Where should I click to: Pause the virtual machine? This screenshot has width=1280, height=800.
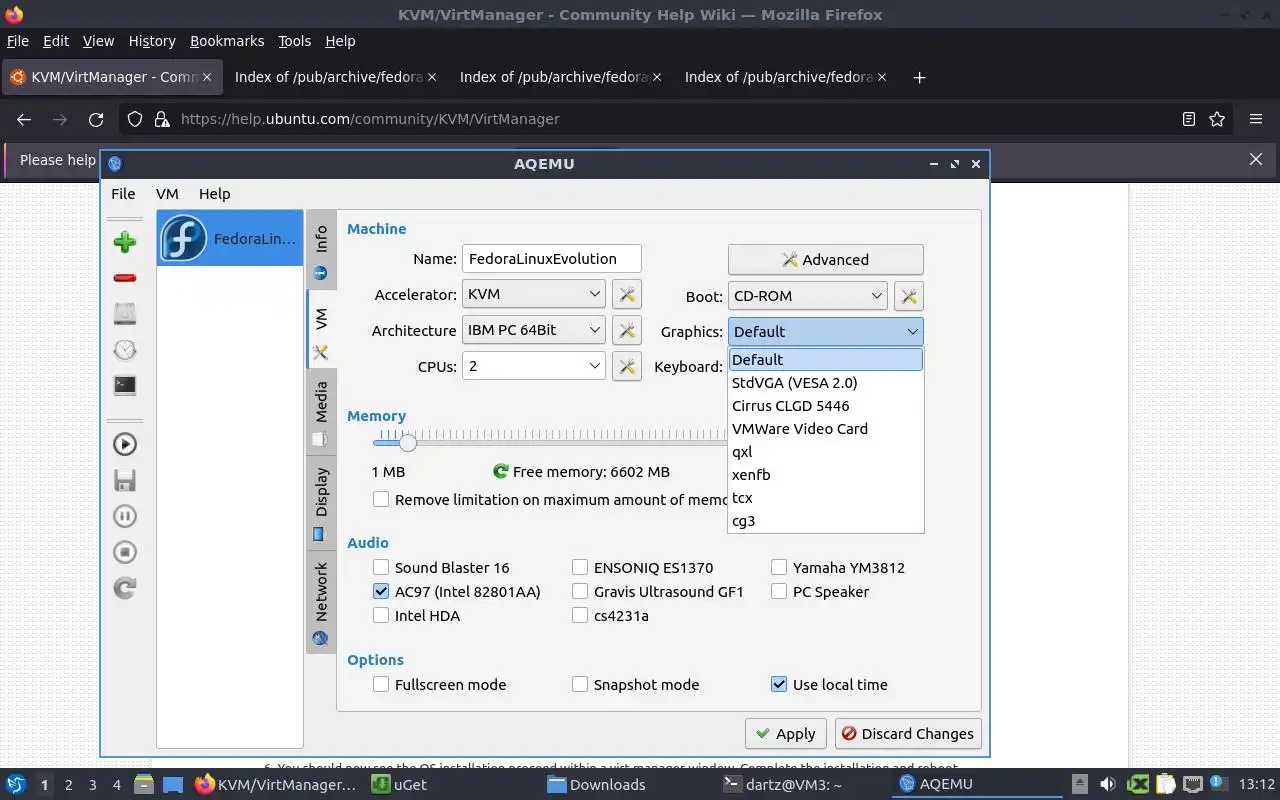click(x=125, y=516)
